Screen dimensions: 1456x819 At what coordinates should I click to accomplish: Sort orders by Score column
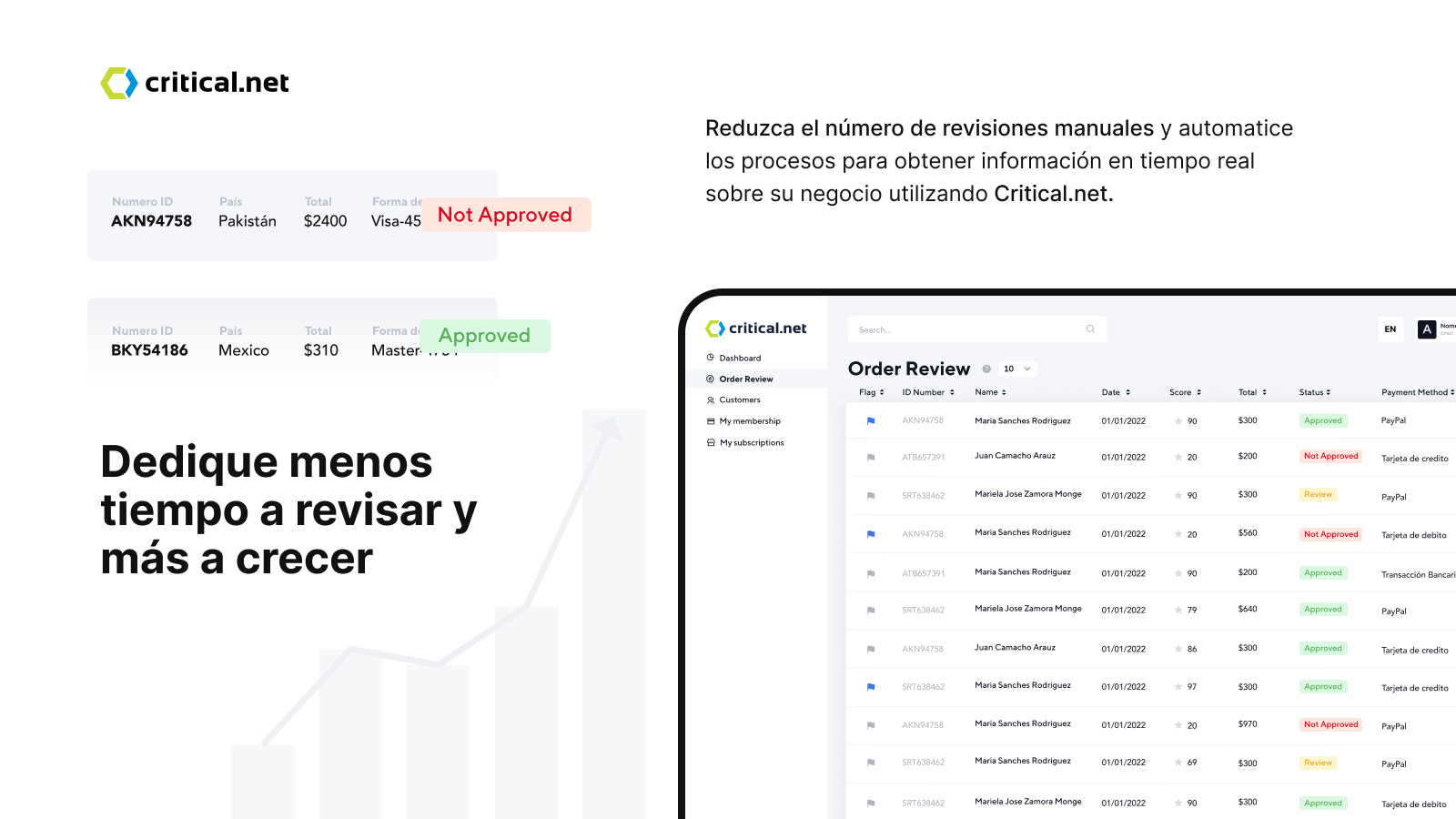click(x=1185, y=392)
